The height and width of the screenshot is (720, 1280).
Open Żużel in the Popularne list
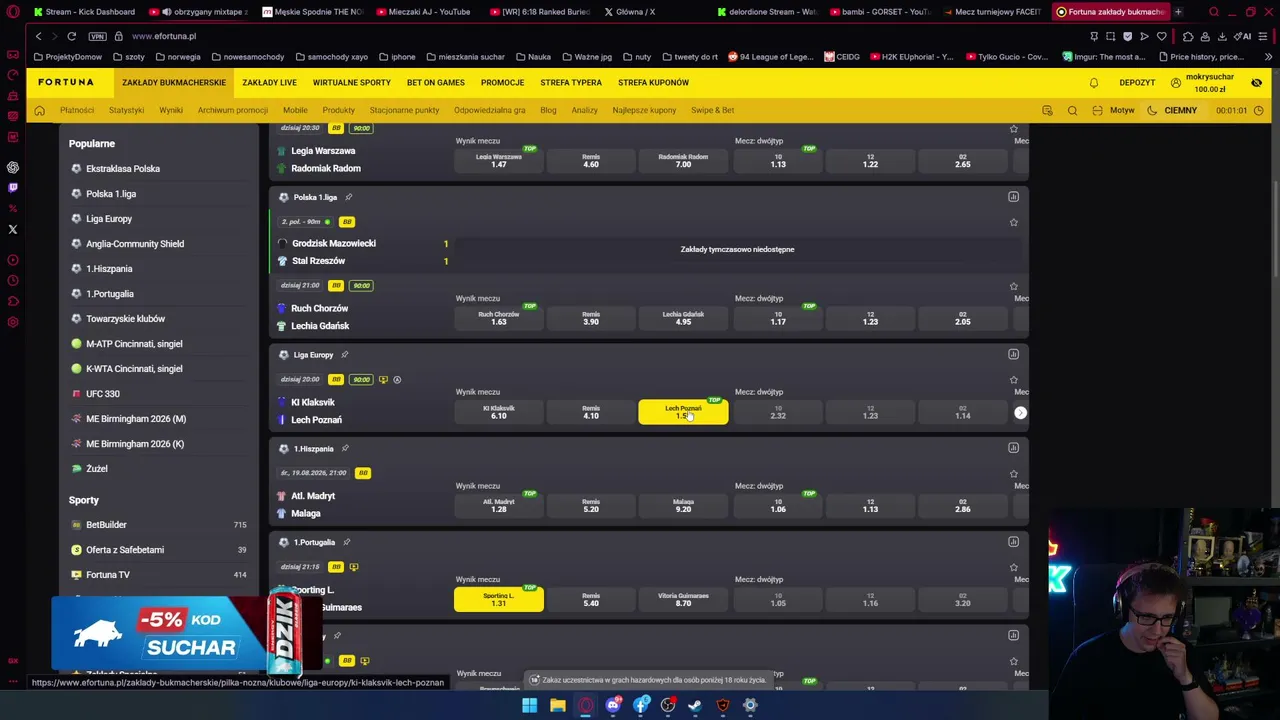point(97,469)
